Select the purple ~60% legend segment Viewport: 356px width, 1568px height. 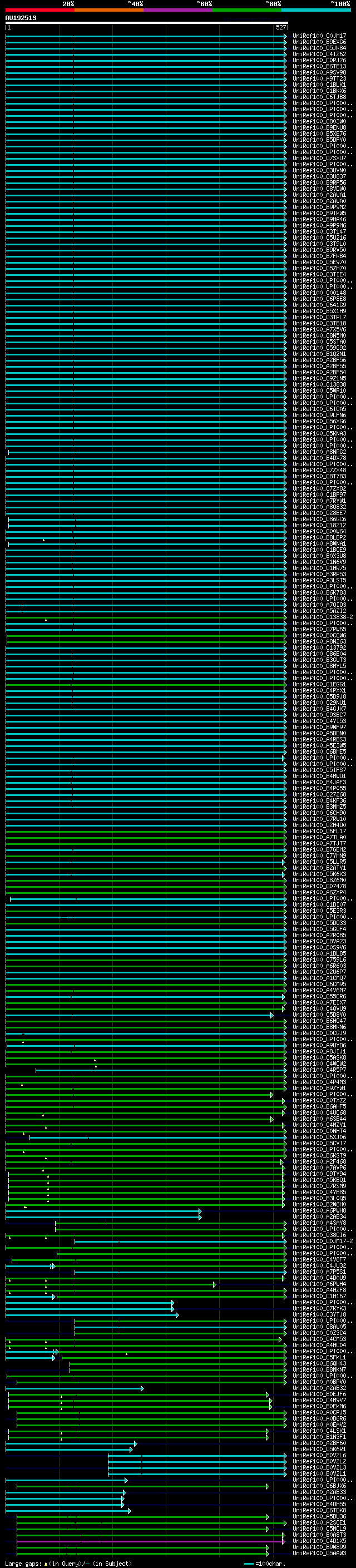(x=177, y=10)
